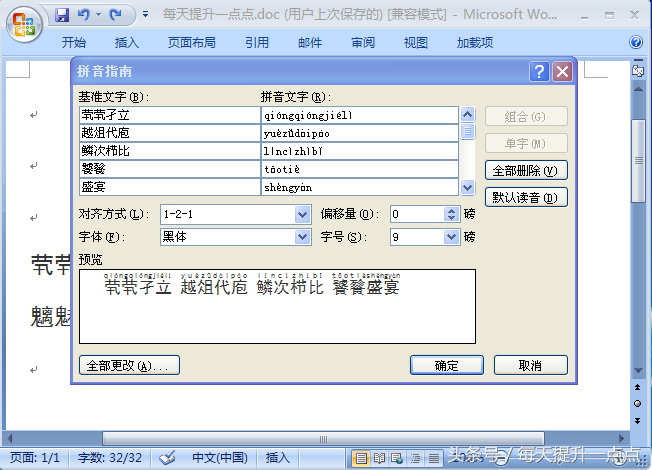Click base text field containing 越俎代庖
The image size is (652, 470).
(x=170, y=133)
